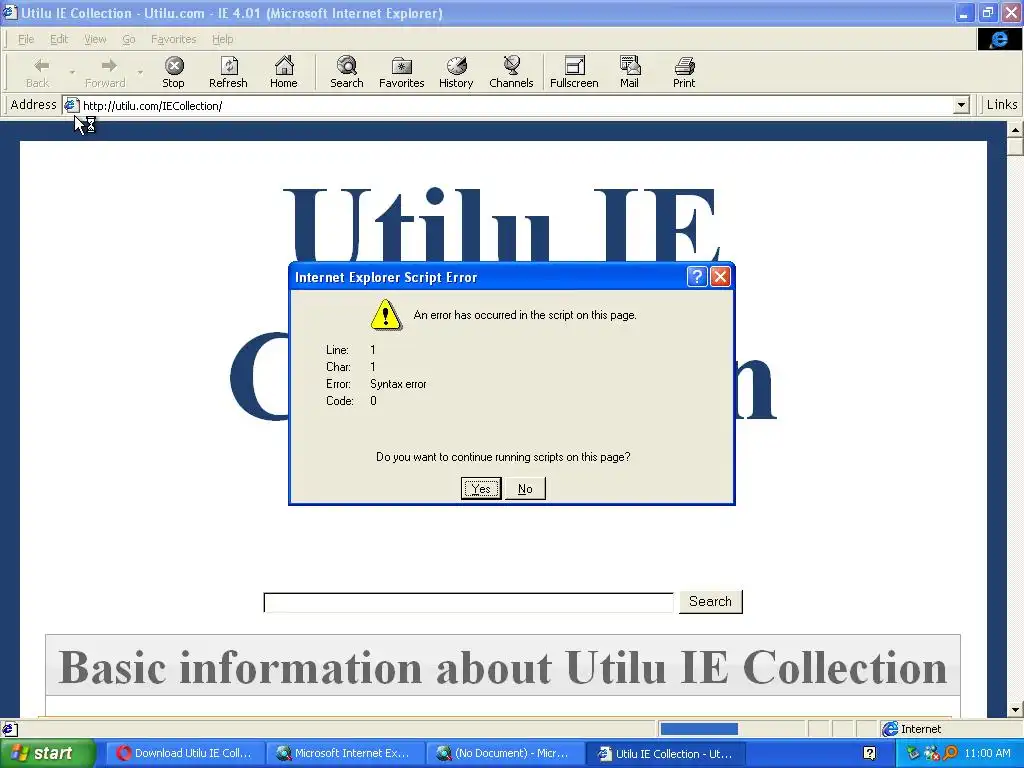The width and height of the screenshot is (1024, 768).
Task: Click the help question mark in dialog
Action: click(697, 277)
